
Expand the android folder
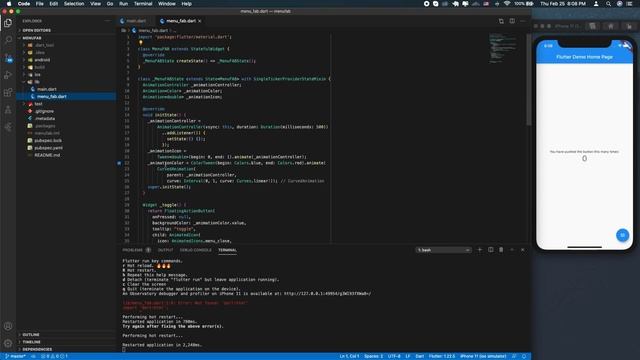[42, 60]
